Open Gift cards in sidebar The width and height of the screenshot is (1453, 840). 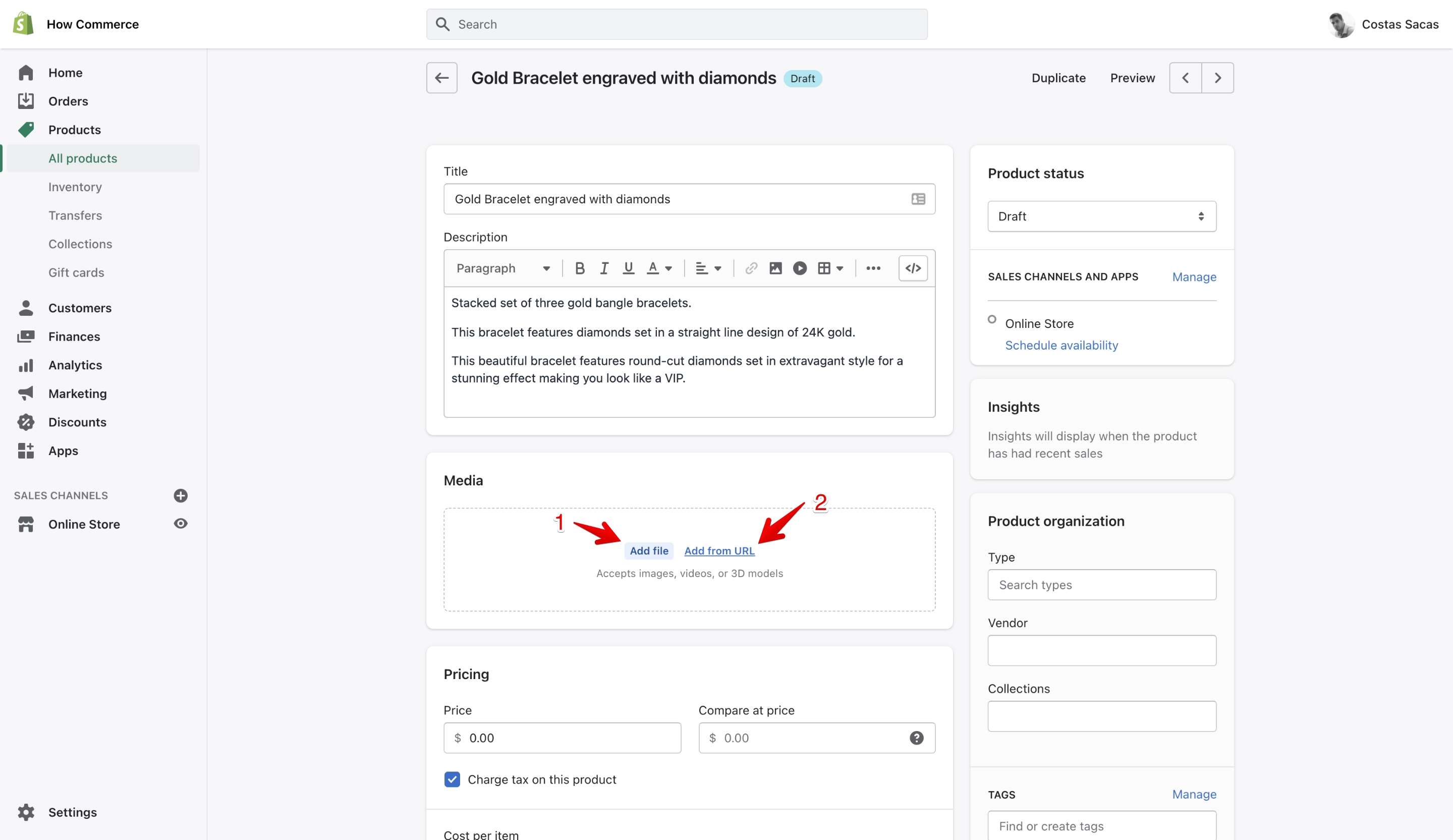click(76, 272)
